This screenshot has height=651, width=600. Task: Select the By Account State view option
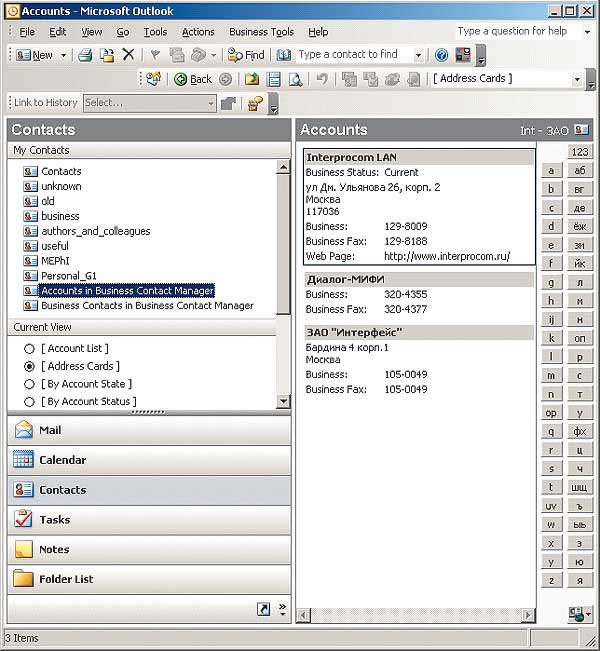[x=29, y=384]
